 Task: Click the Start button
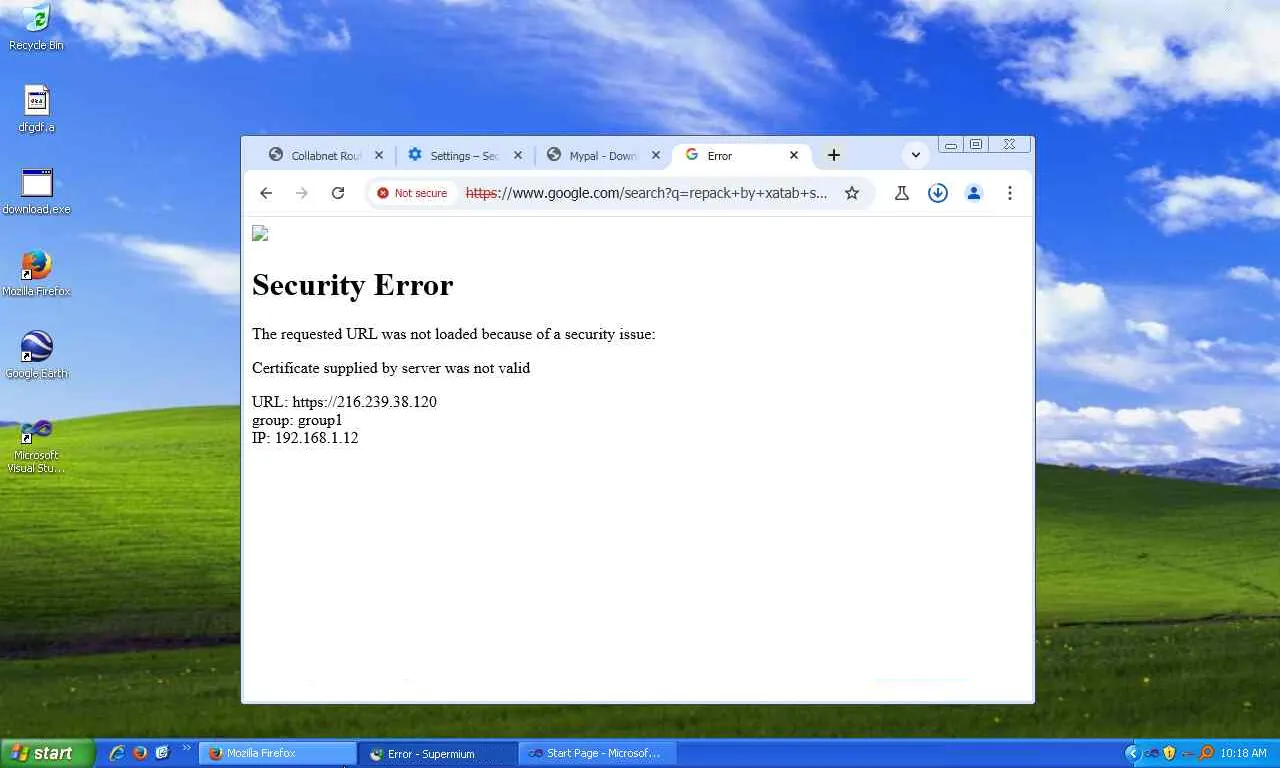(47, 753)
